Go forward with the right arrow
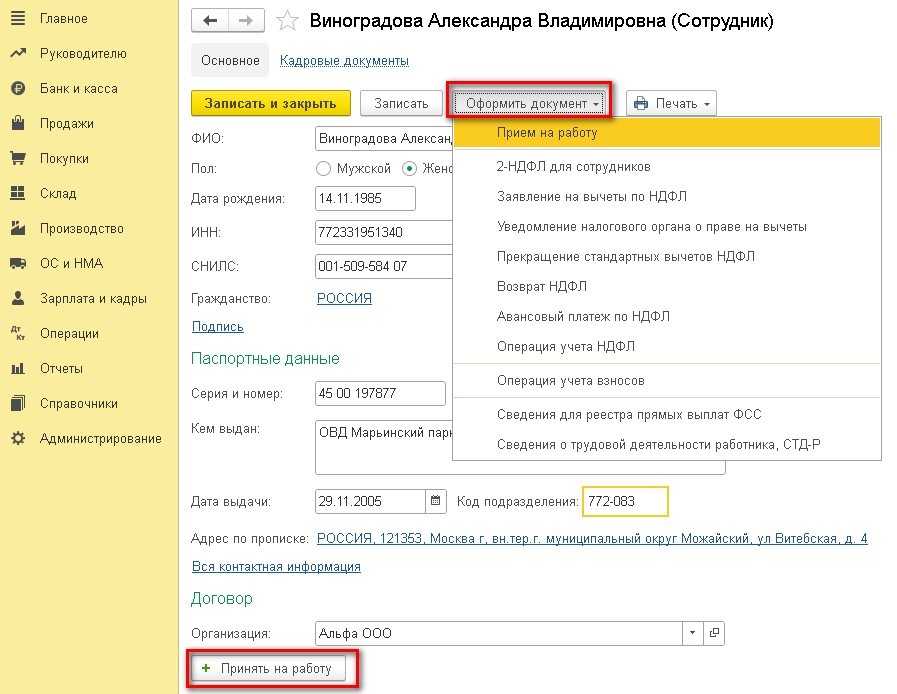 (246, 21)
